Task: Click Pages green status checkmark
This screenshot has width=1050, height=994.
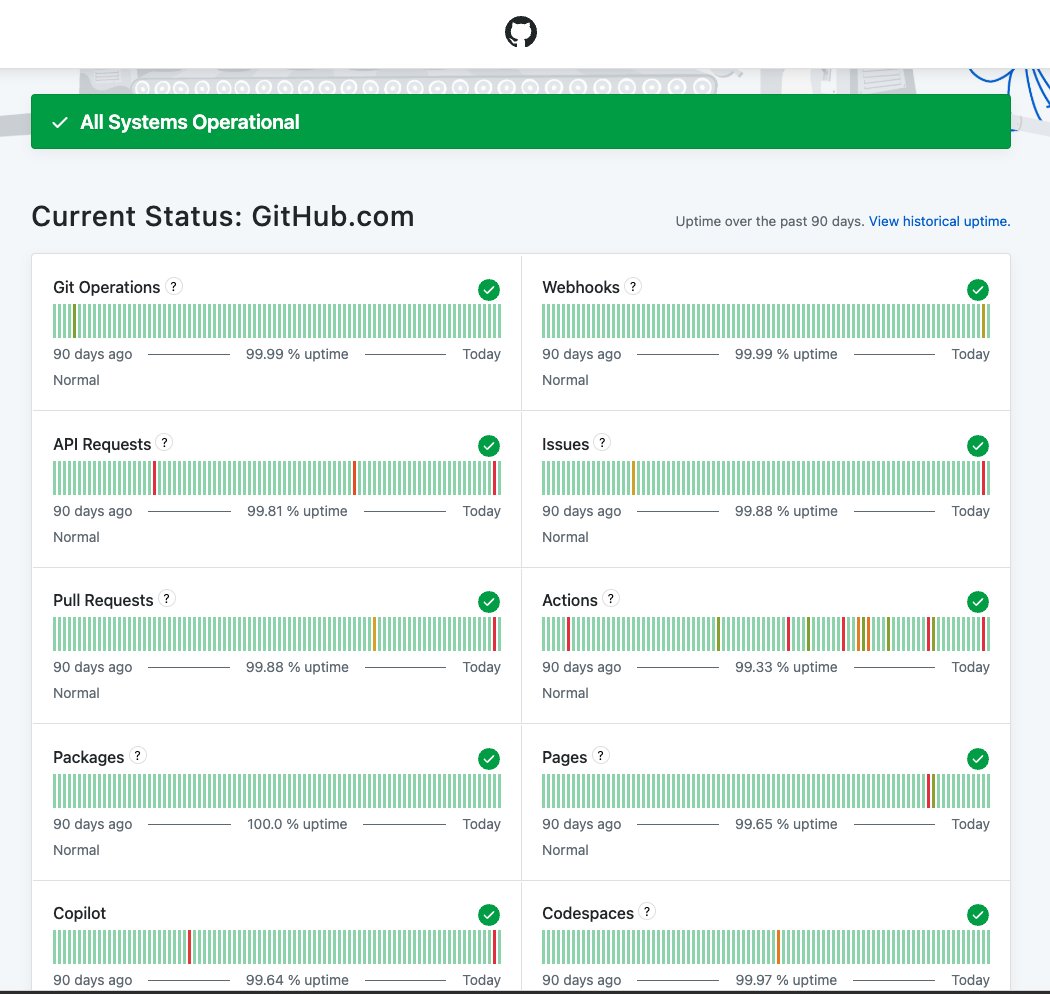Action: [978, 759]
